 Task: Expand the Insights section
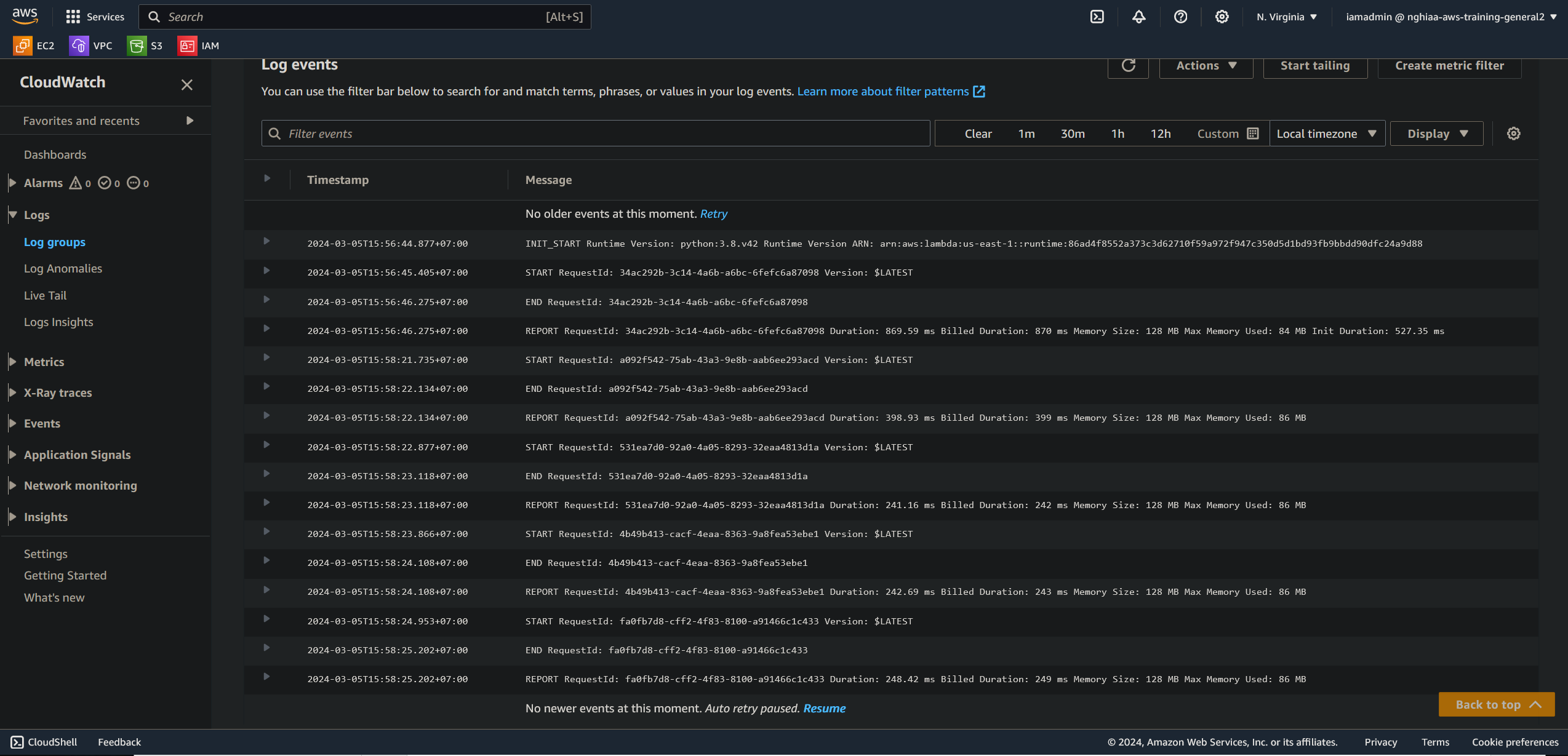tap(12, 517)
